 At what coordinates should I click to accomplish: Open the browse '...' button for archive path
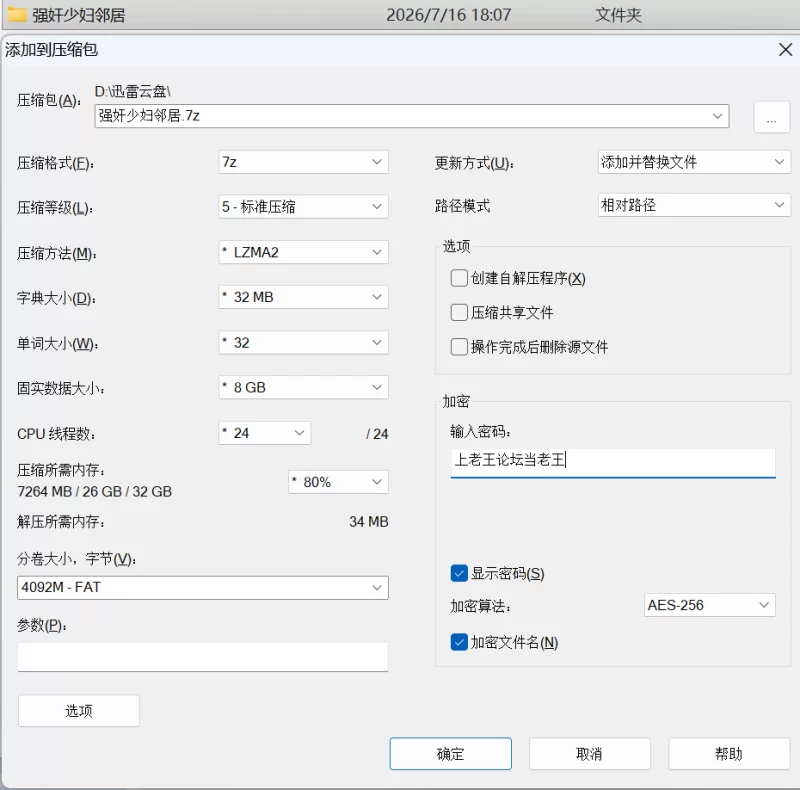pos(771,117)
